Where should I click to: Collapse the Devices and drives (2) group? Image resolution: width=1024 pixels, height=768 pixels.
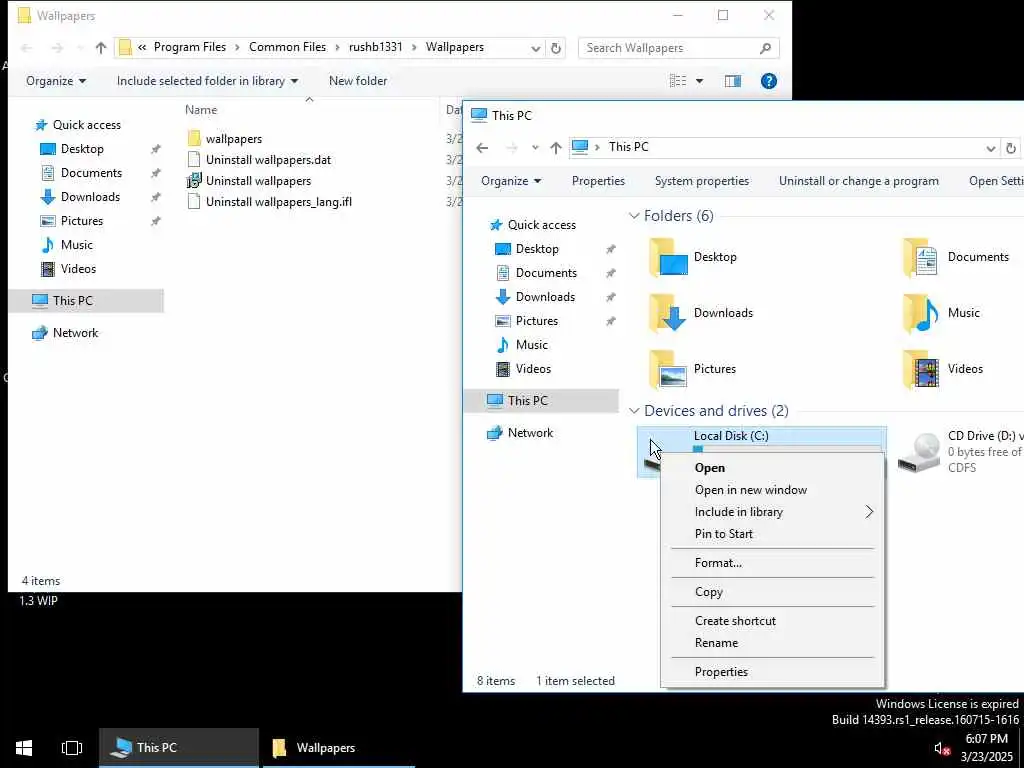point(633,411)
